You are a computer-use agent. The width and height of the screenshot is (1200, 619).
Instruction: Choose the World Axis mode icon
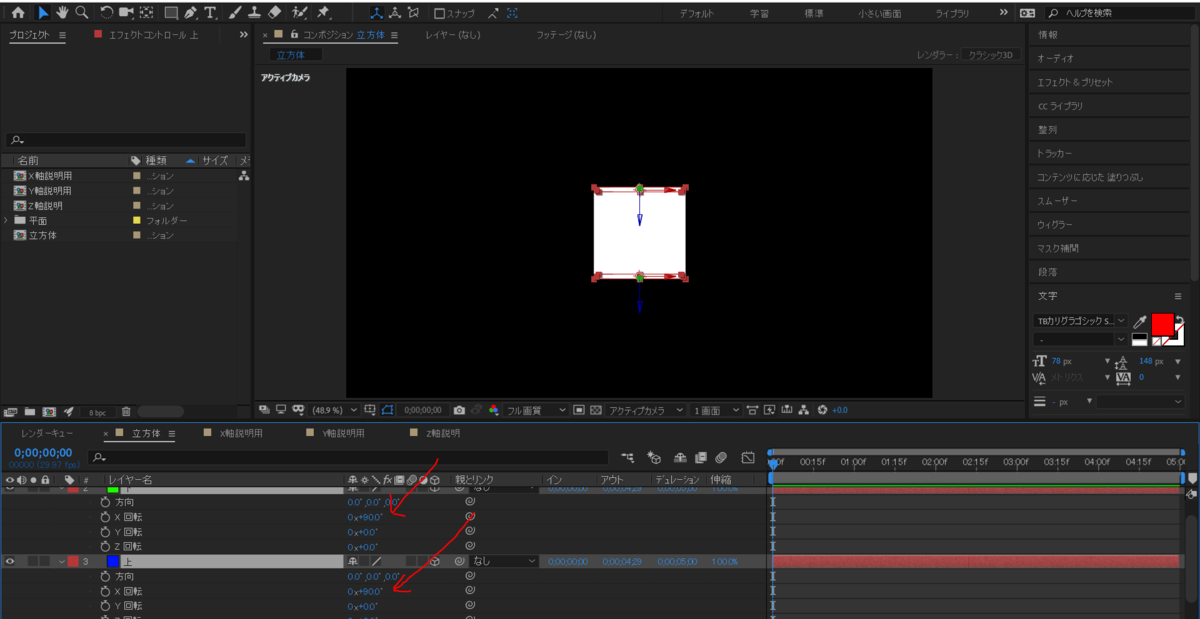click(394, 14)
